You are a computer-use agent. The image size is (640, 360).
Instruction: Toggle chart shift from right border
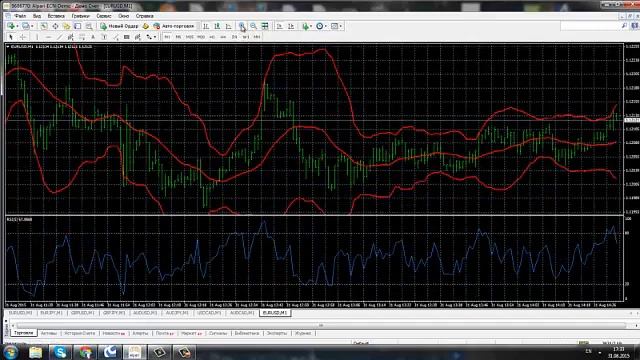tap(291, 26)
